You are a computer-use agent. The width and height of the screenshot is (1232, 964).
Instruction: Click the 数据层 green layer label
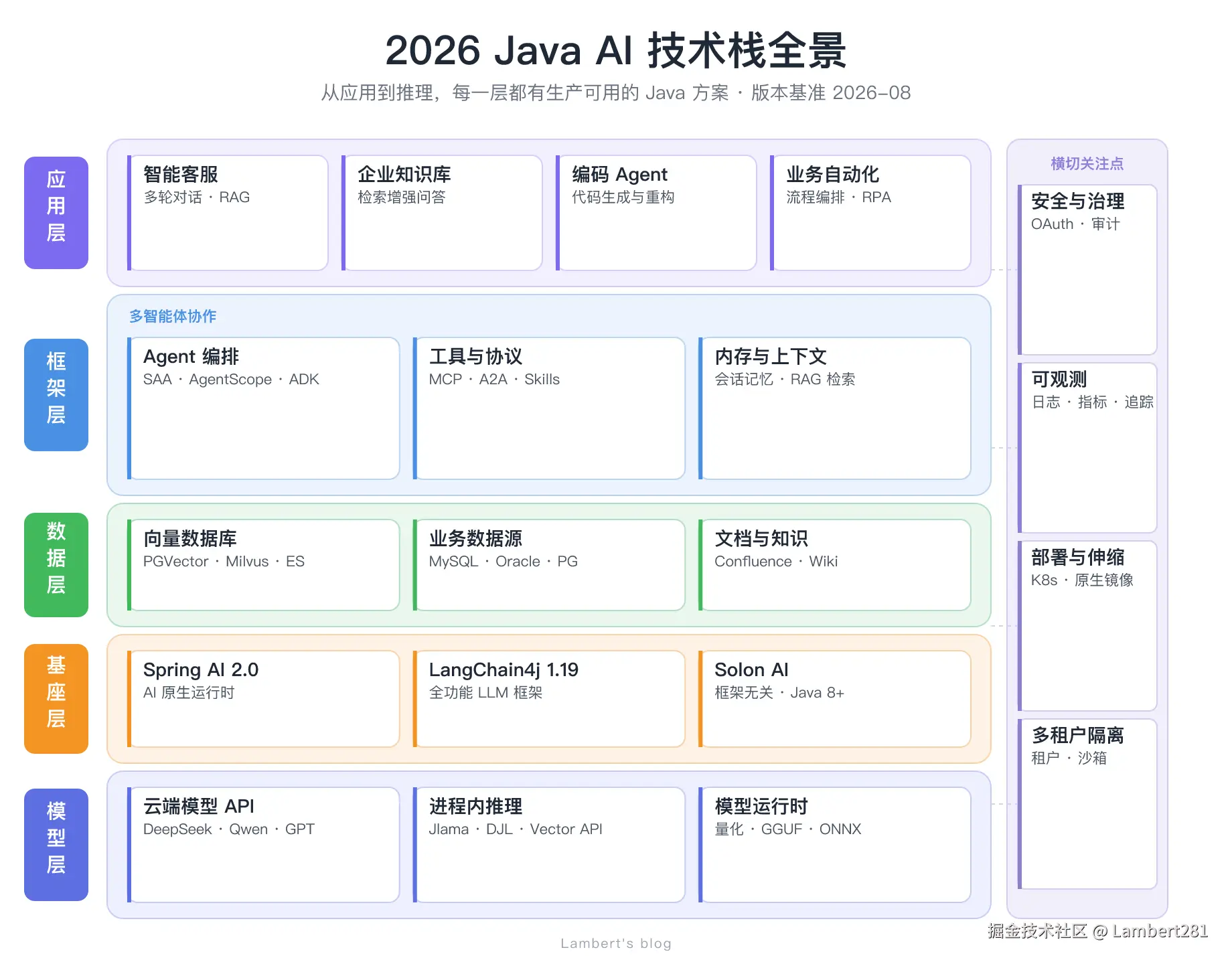click(56, 565)
